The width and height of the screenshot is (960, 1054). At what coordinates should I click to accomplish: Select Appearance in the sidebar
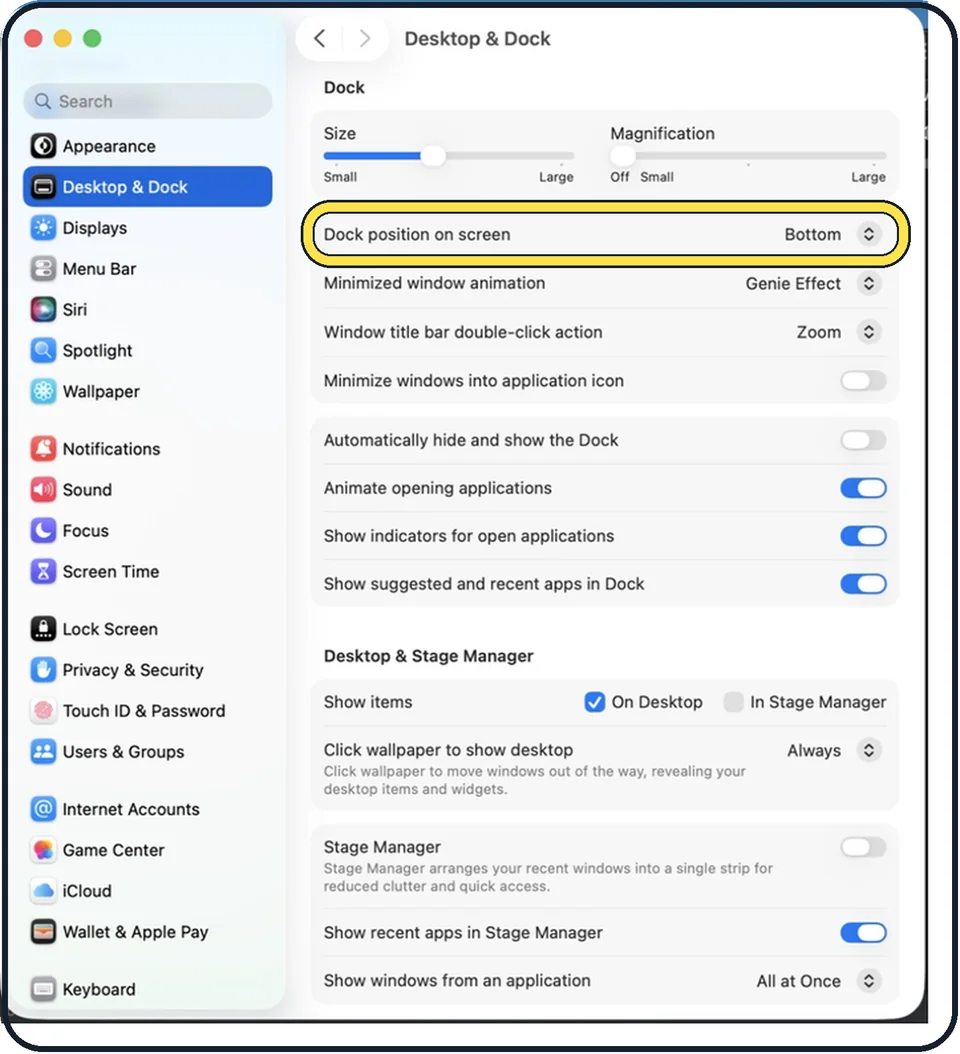tap(148, 146)
